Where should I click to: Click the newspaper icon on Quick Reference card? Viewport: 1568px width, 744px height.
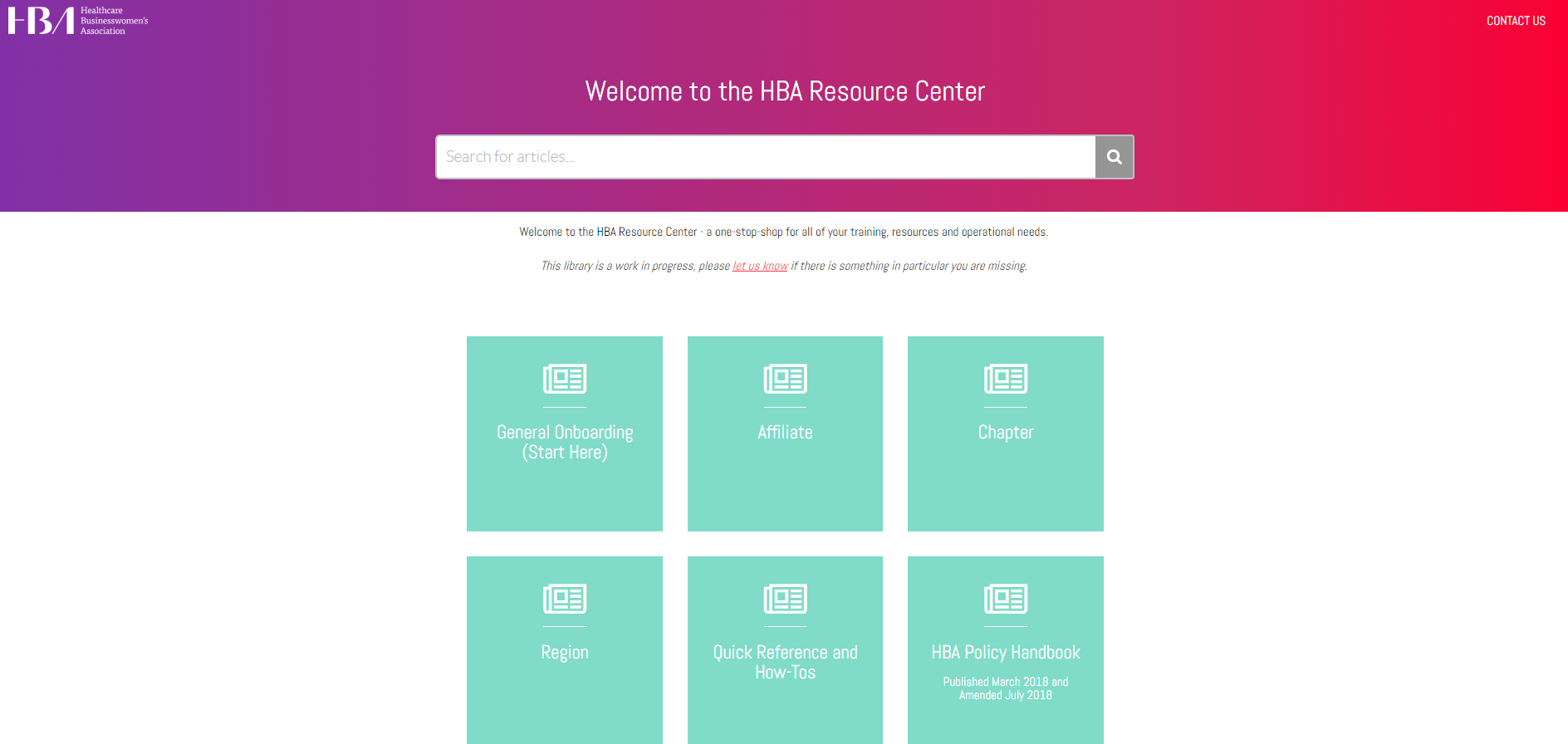(785, 599)
